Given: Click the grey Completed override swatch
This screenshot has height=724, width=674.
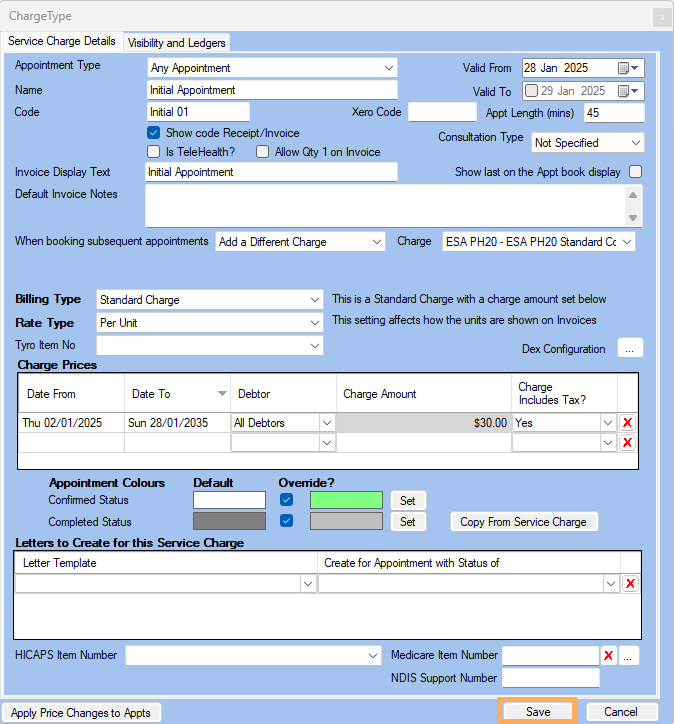Looking at the screenshot, I should 346,521.
